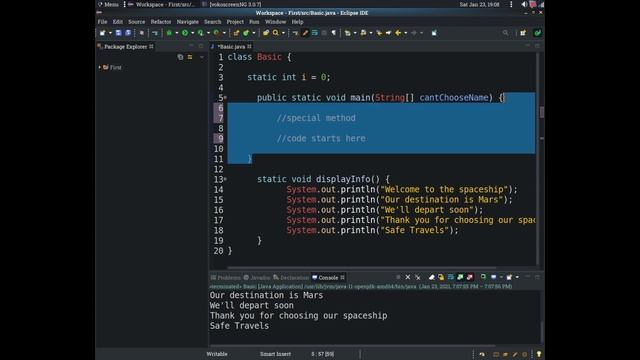Collapse the main method fold marker on line 5
Image resolution: width=640 pixels, height=360 pixels.
225,98
